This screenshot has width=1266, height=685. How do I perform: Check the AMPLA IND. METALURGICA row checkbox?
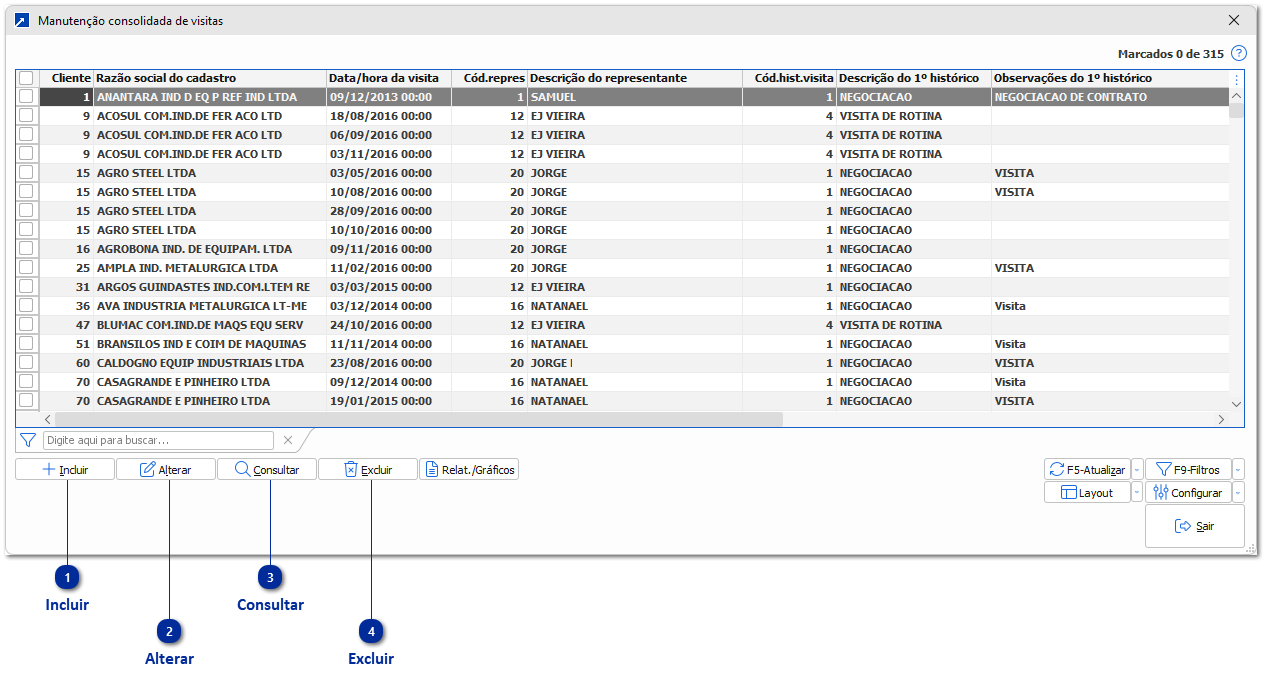(x=26, y=268)
